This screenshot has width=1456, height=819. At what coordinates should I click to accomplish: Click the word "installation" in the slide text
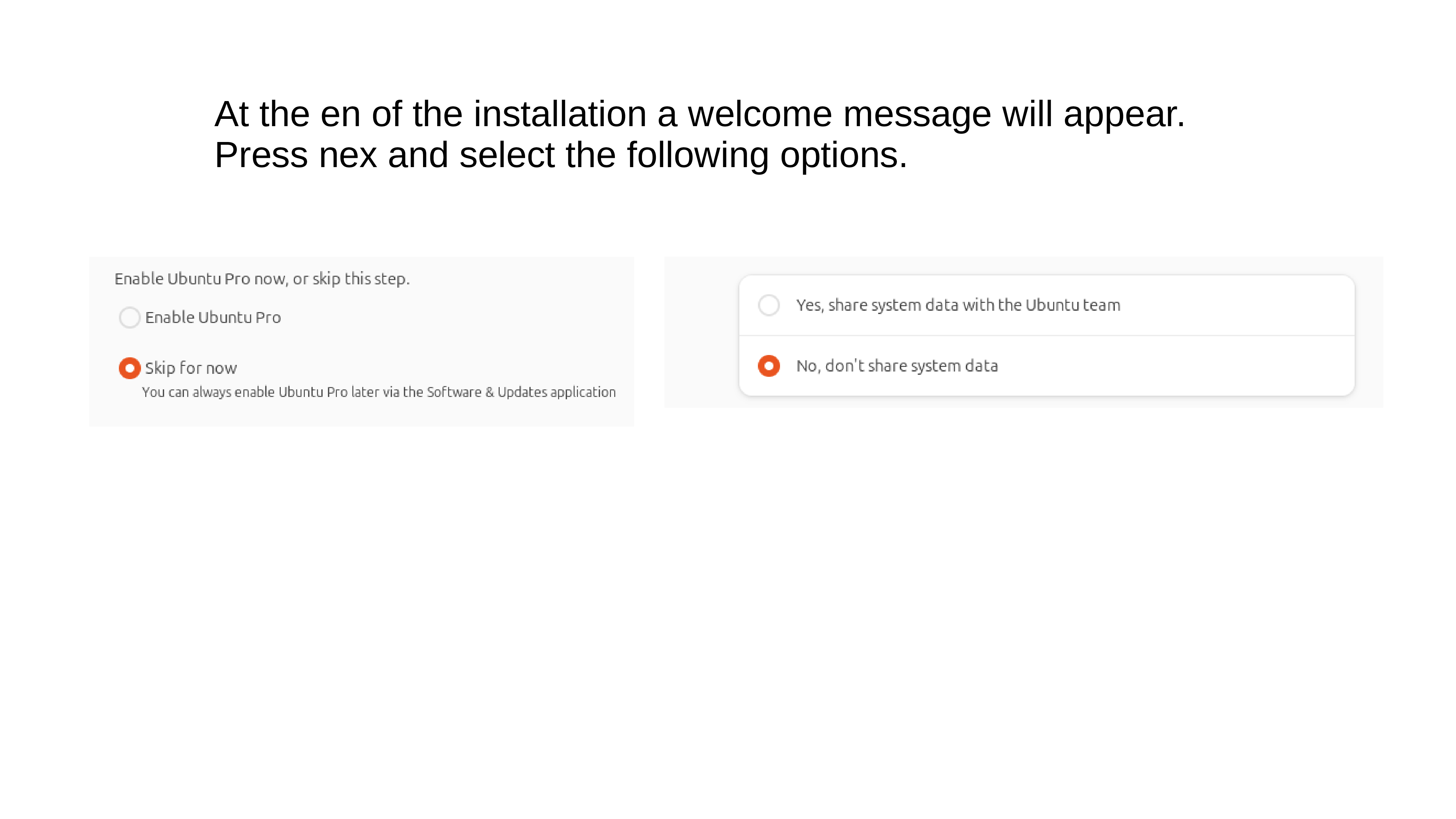pyautogui.click(x=560, y=114)
